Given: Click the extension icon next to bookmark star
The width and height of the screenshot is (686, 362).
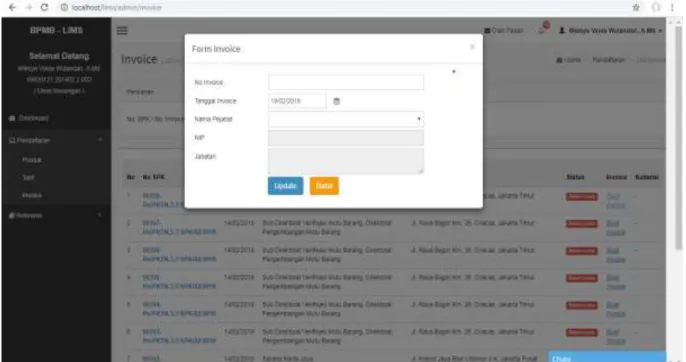Looking at the screenshot, I should [656, 7].
